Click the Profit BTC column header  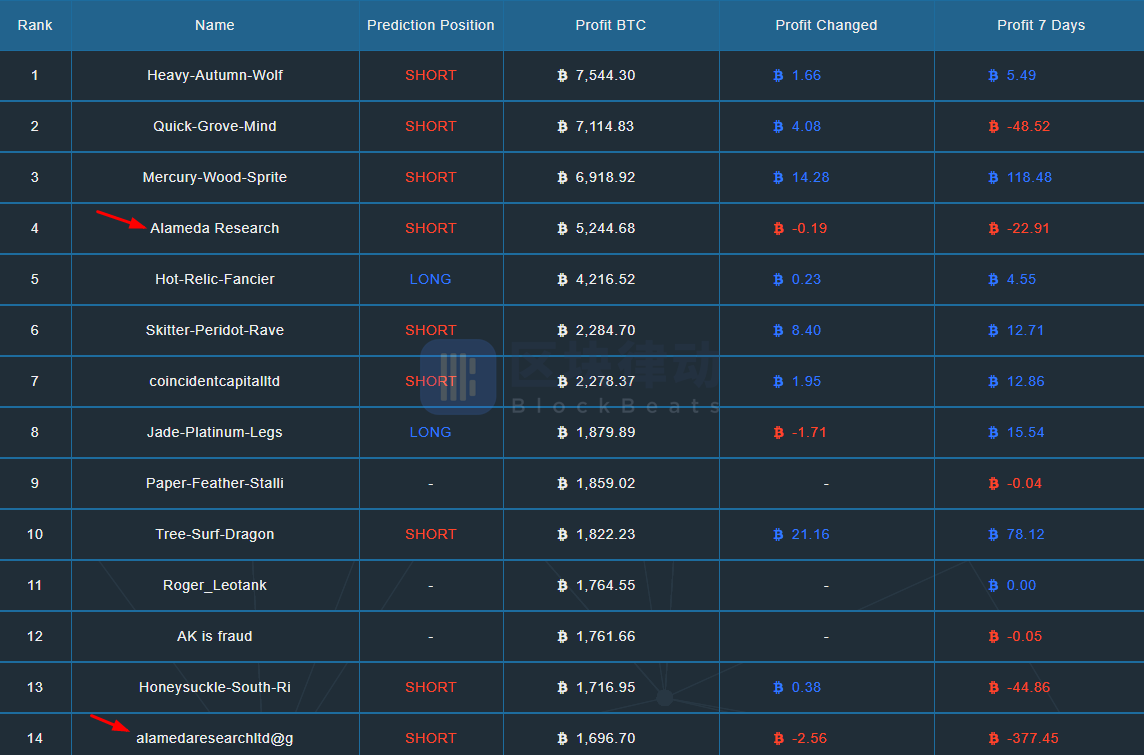(x=611, y=25)
